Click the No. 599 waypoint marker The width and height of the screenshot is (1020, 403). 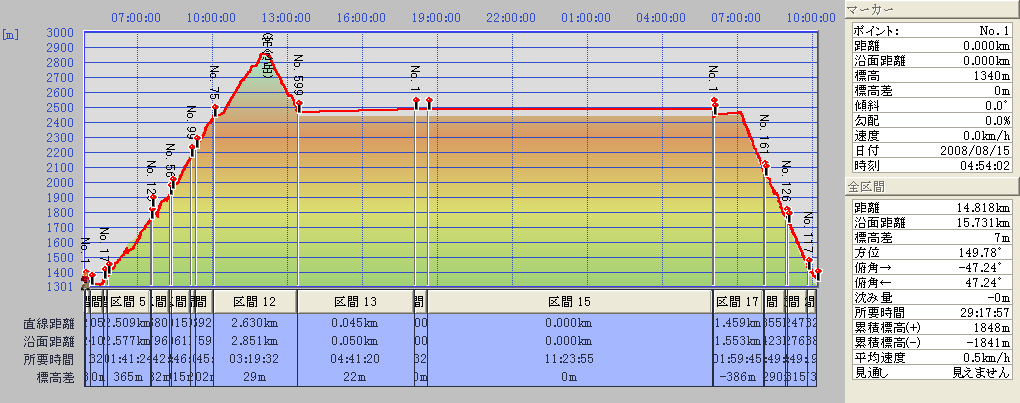pos(298,103)
